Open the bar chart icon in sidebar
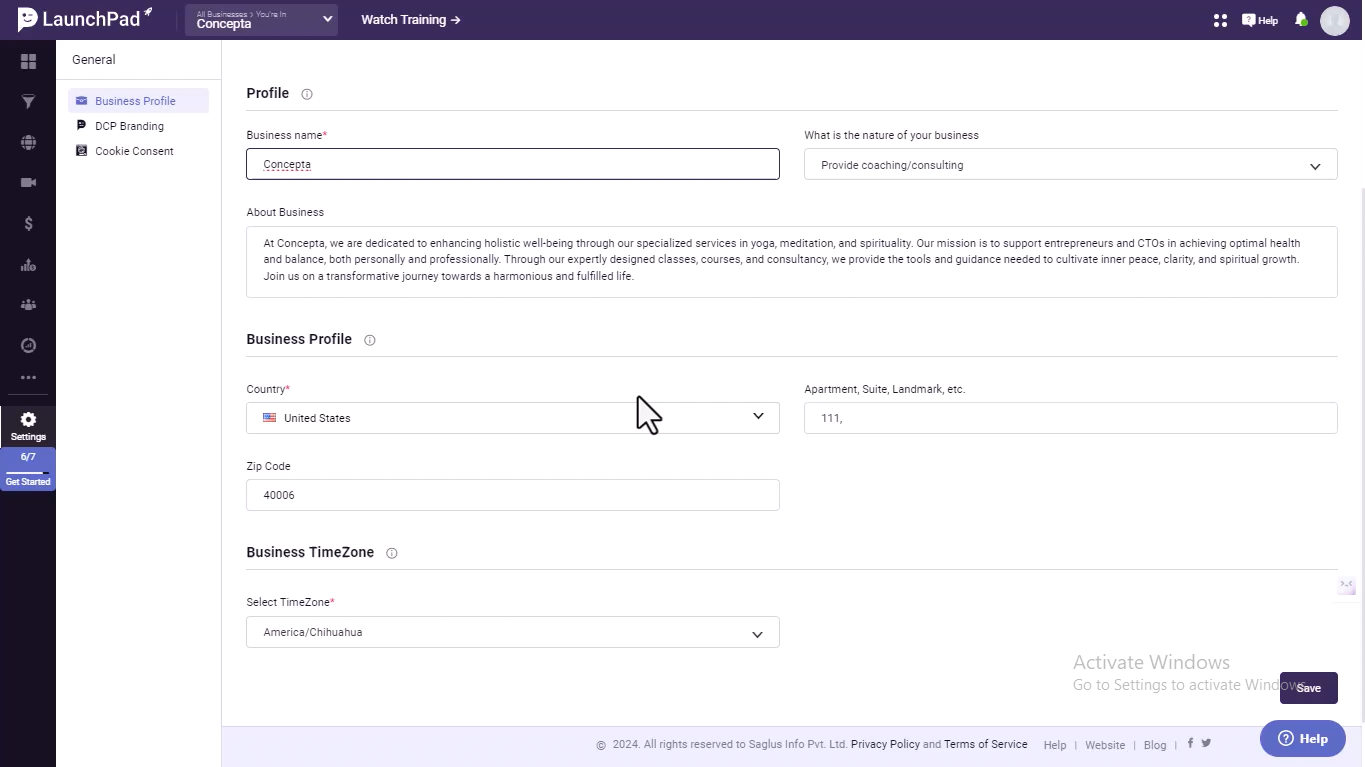This screenshot has width=1365, height=767. point(28,265)
